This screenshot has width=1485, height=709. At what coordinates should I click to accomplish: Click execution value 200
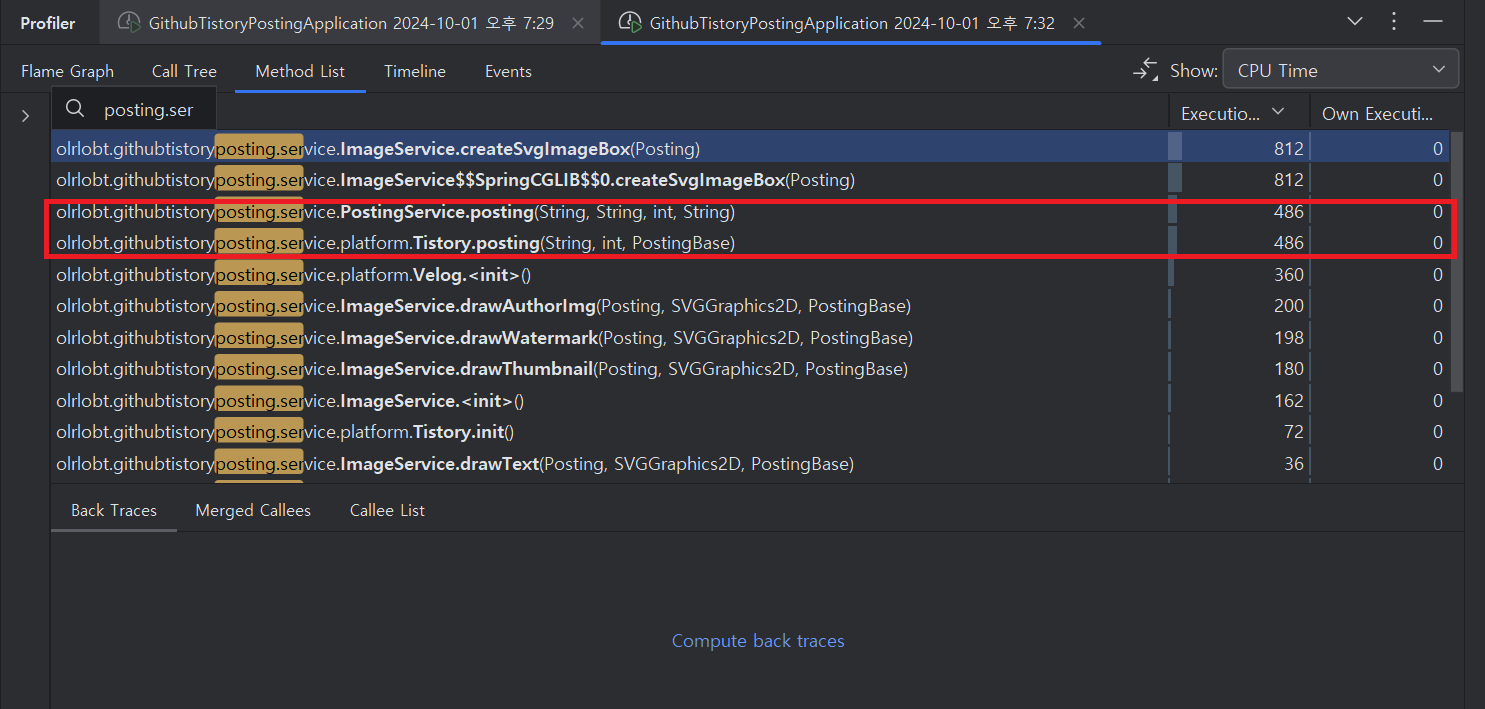point(1289,306)
